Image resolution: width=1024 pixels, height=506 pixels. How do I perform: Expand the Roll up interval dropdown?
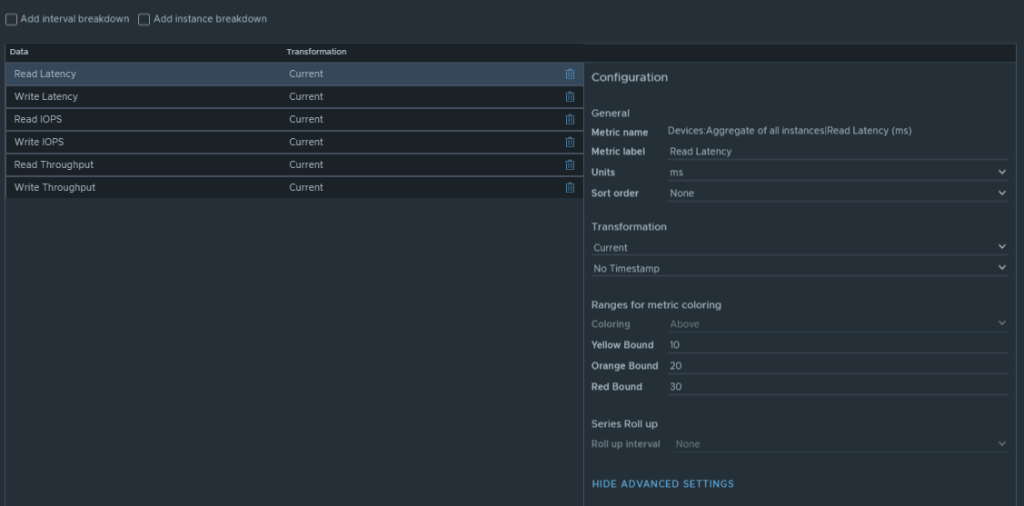click(x=840, y=444)
